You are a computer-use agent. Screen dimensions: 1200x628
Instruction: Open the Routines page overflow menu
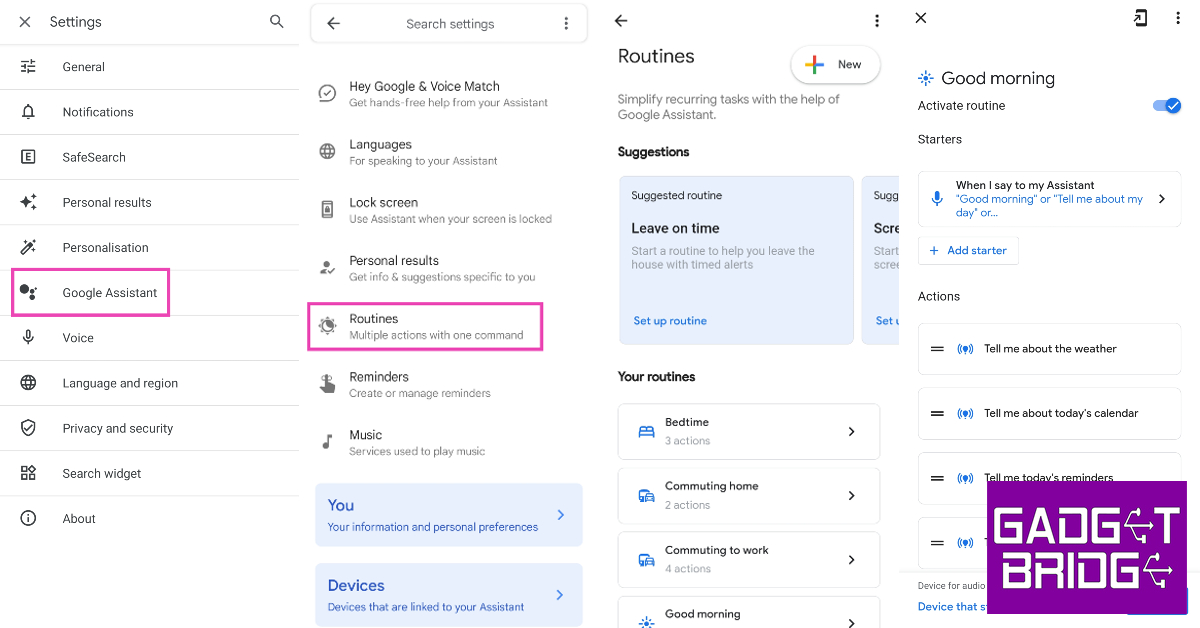(x=877, y=21)
